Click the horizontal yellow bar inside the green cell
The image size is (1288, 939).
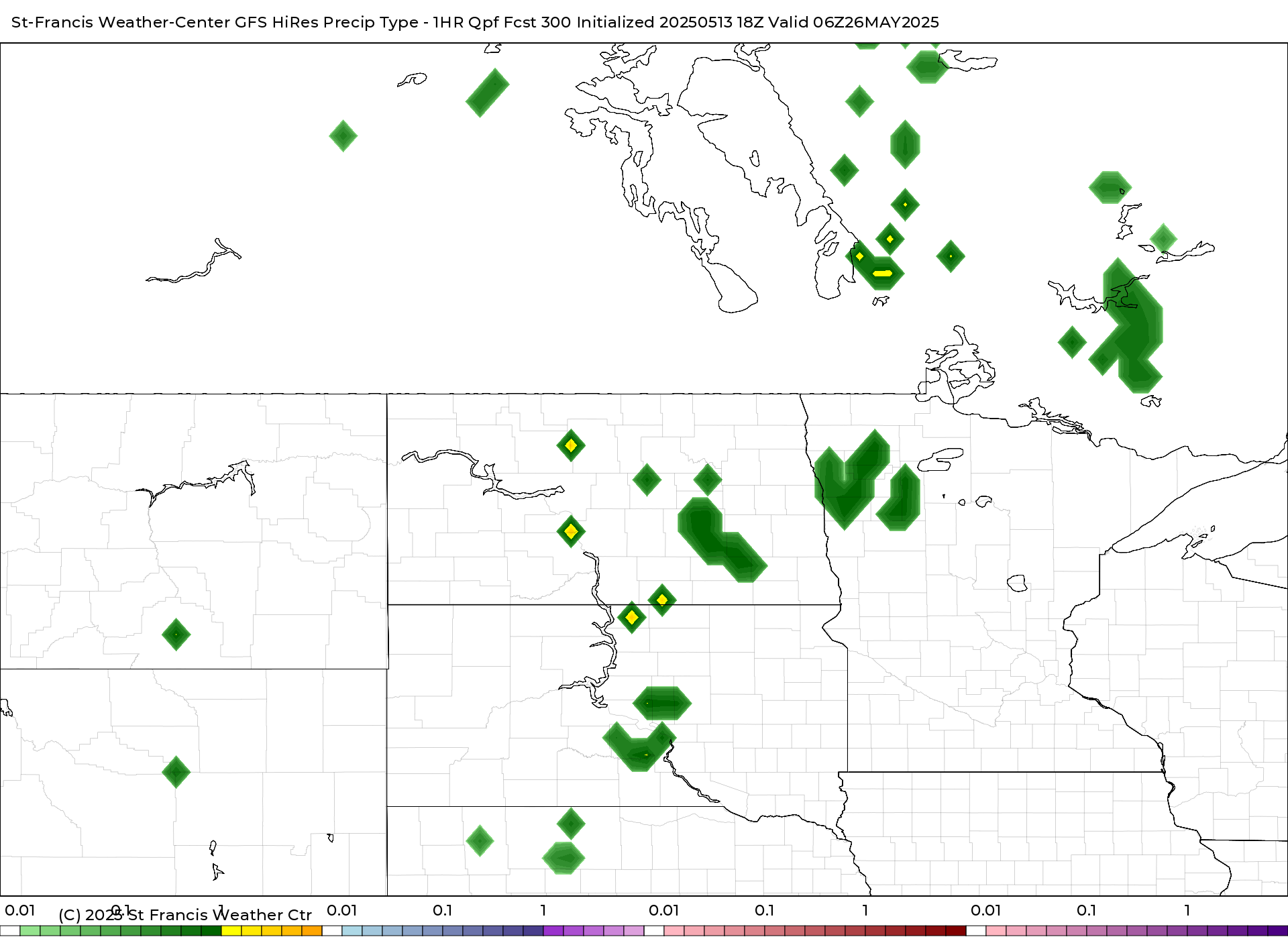882,273
